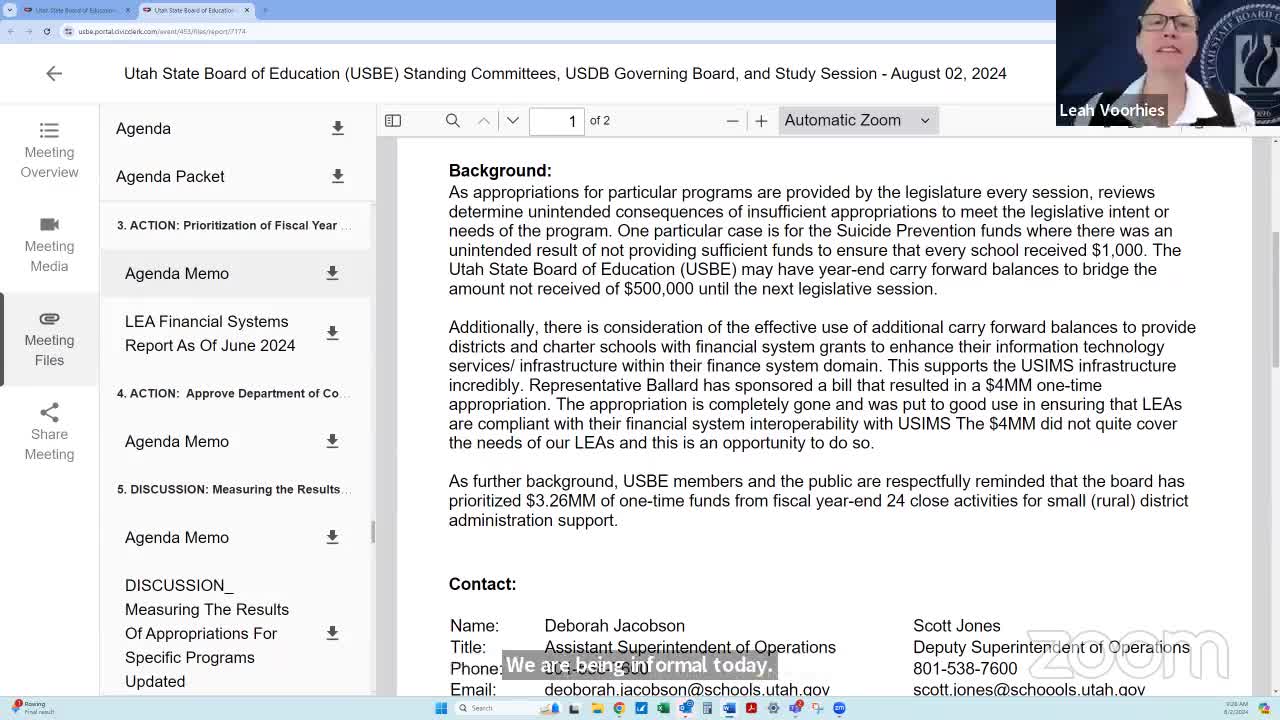Click the browser address bar URL
This screenshot has height=720, width=1280.
coord(162,31)
